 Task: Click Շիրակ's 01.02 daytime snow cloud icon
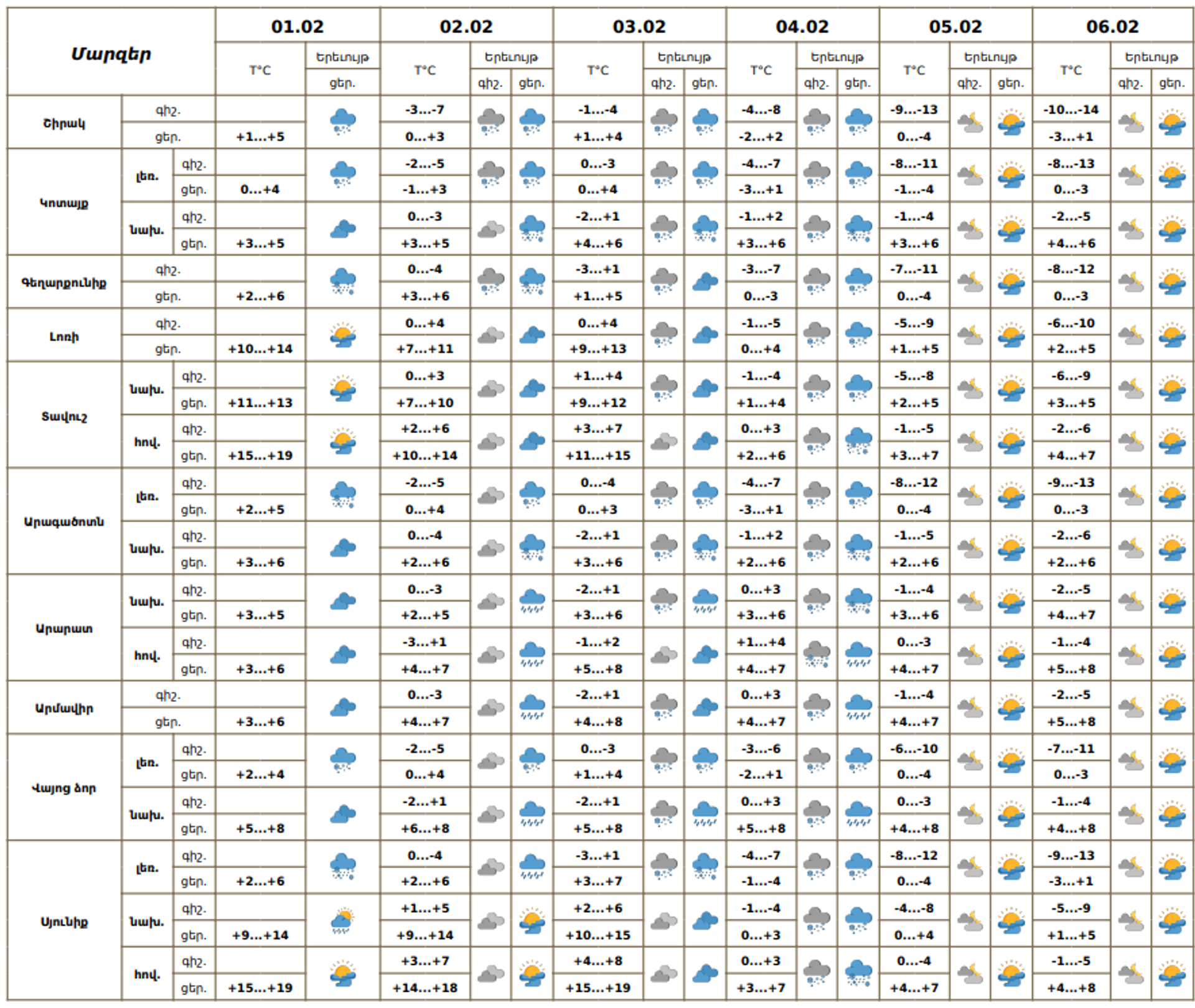[342, 122]
